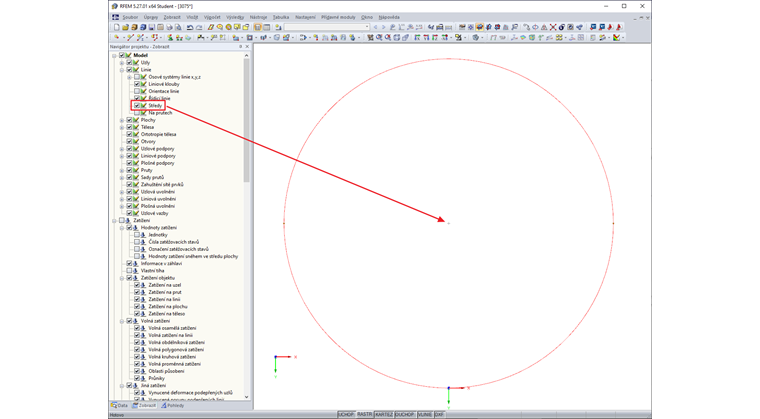The height and width of the screenshot is (419, 760).
Task: Enable the Jednotky checkbox
Action: (137, 235)
